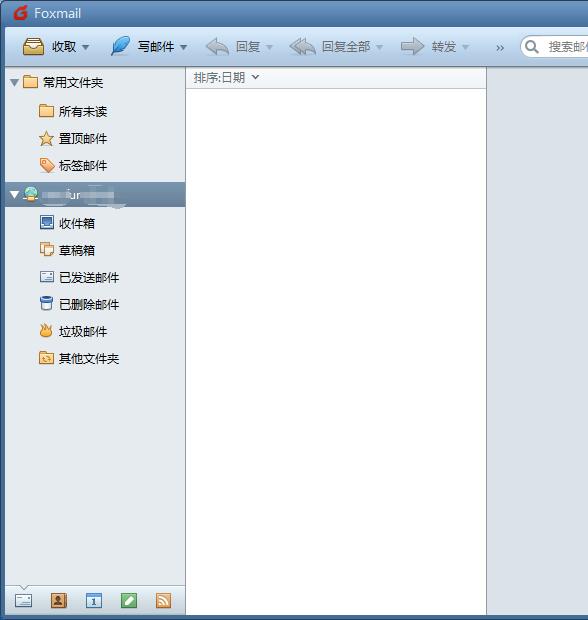
Task: Open the 收件箱 inbox icon
Action: click(47, 223)
